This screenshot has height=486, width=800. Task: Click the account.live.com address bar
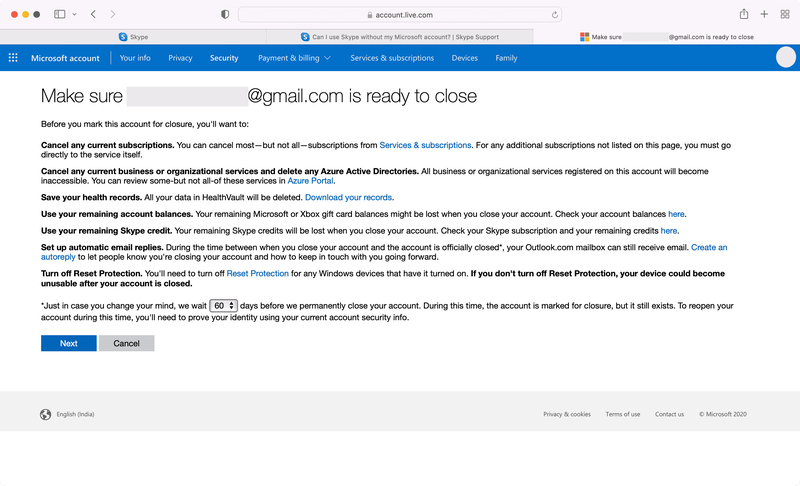[399, 15]
